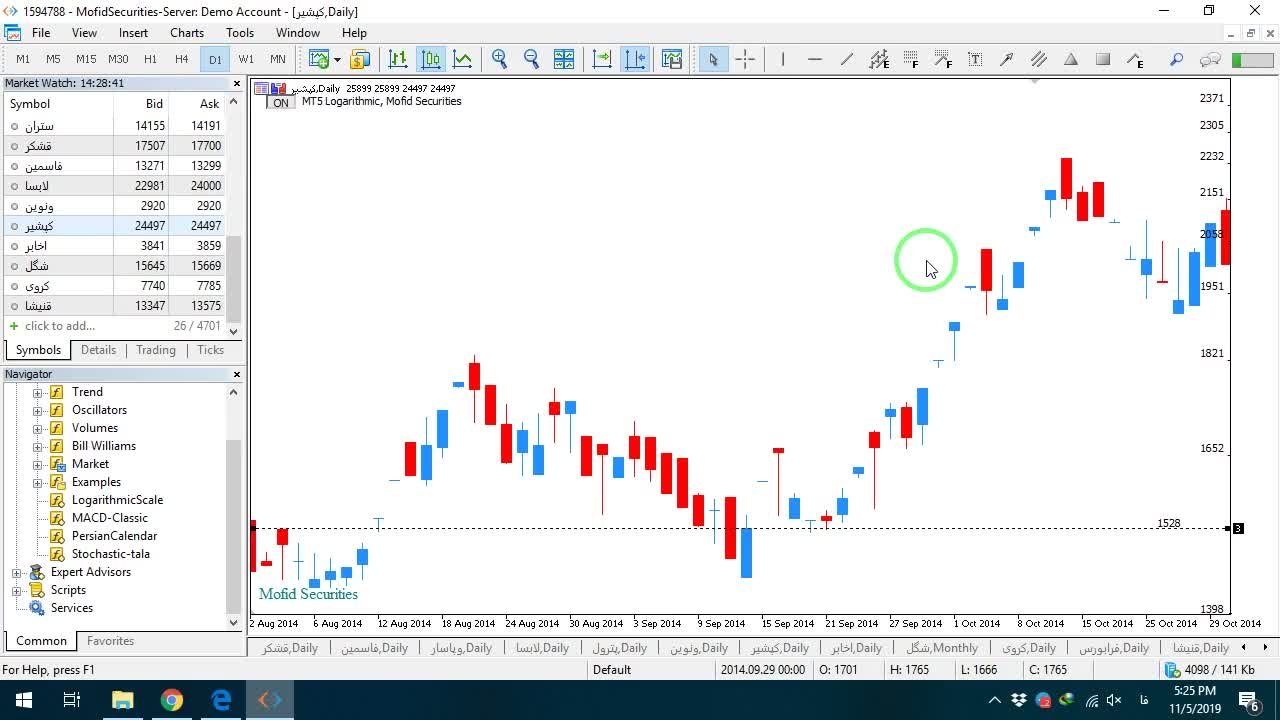Switch timeframe to MN monthly
Image resolution: width=1280 pixels, height=720 pixels.
point(278,59)
